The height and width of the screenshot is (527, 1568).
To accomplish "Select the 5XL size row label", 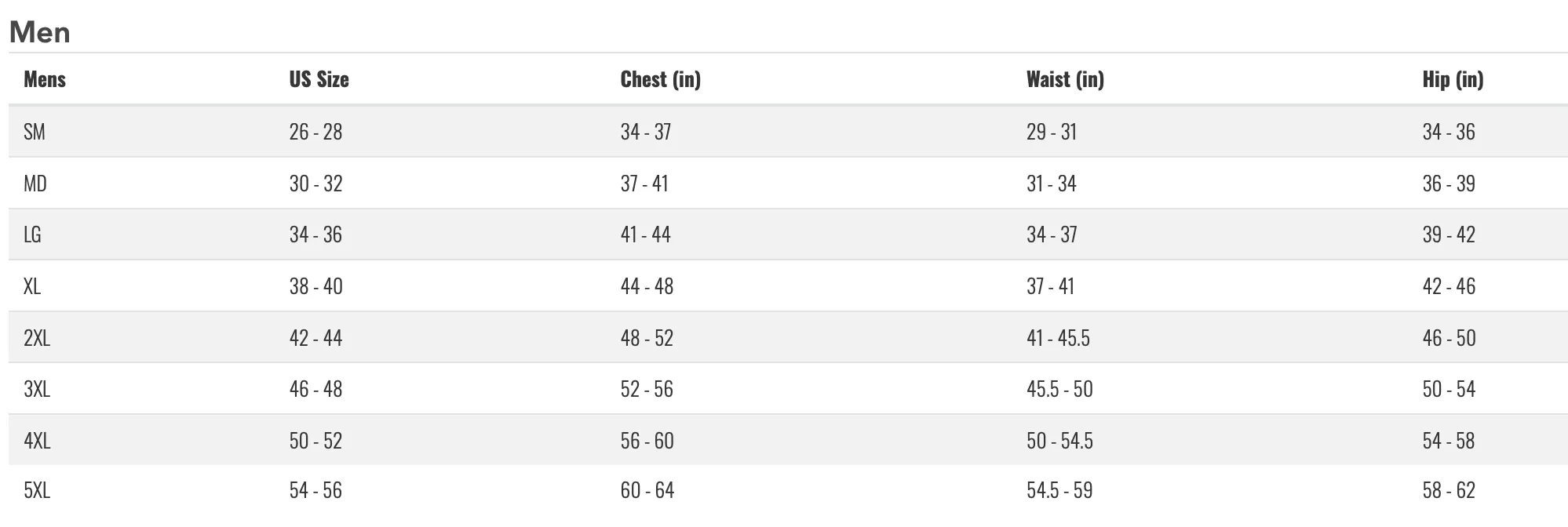I will pyautogui.click(x=37, y=490).
